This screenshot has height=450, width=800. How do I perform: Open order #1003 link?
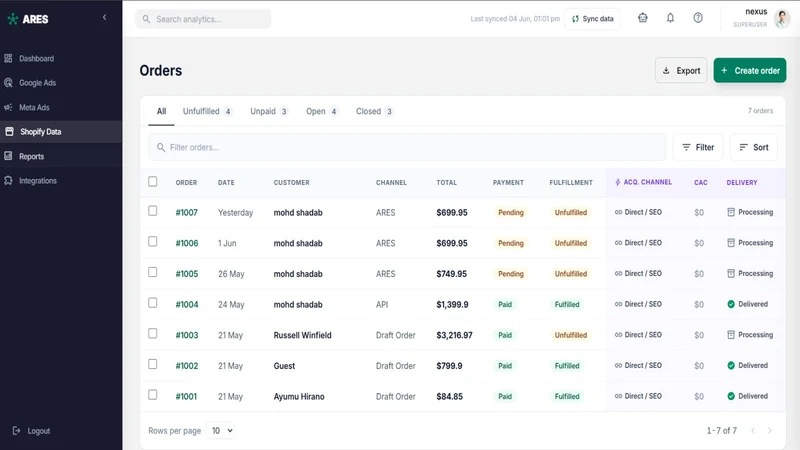coord(187,335)
